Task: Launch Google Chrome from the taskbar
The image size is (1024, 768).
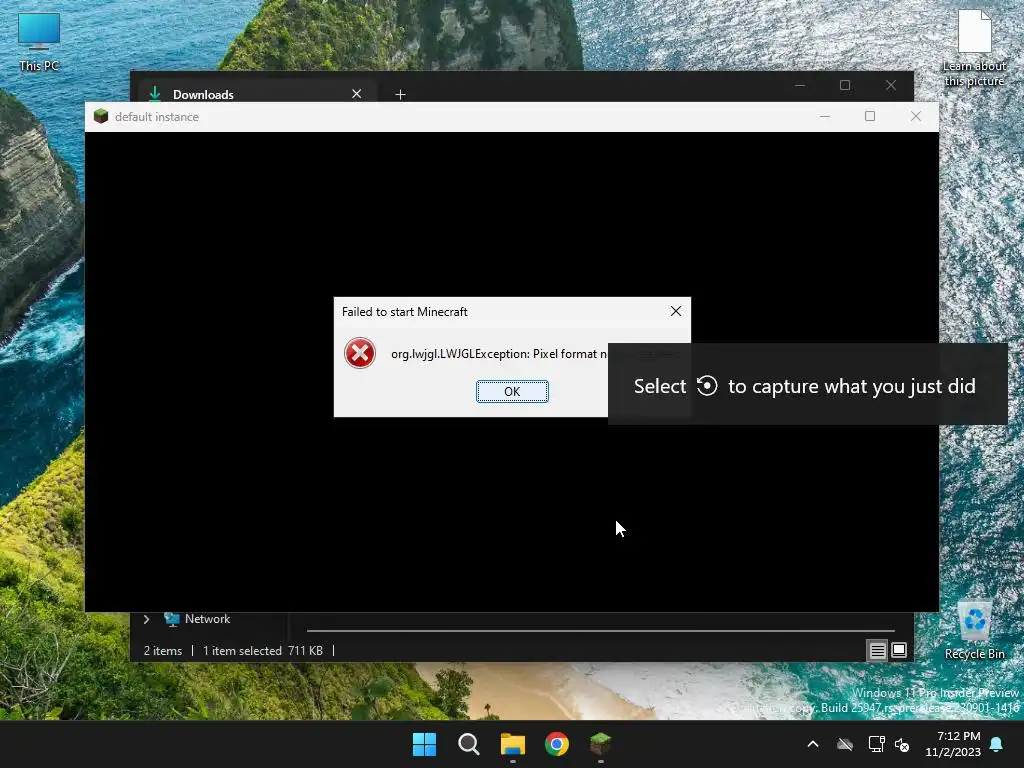Action: click(x=557, y=744)
